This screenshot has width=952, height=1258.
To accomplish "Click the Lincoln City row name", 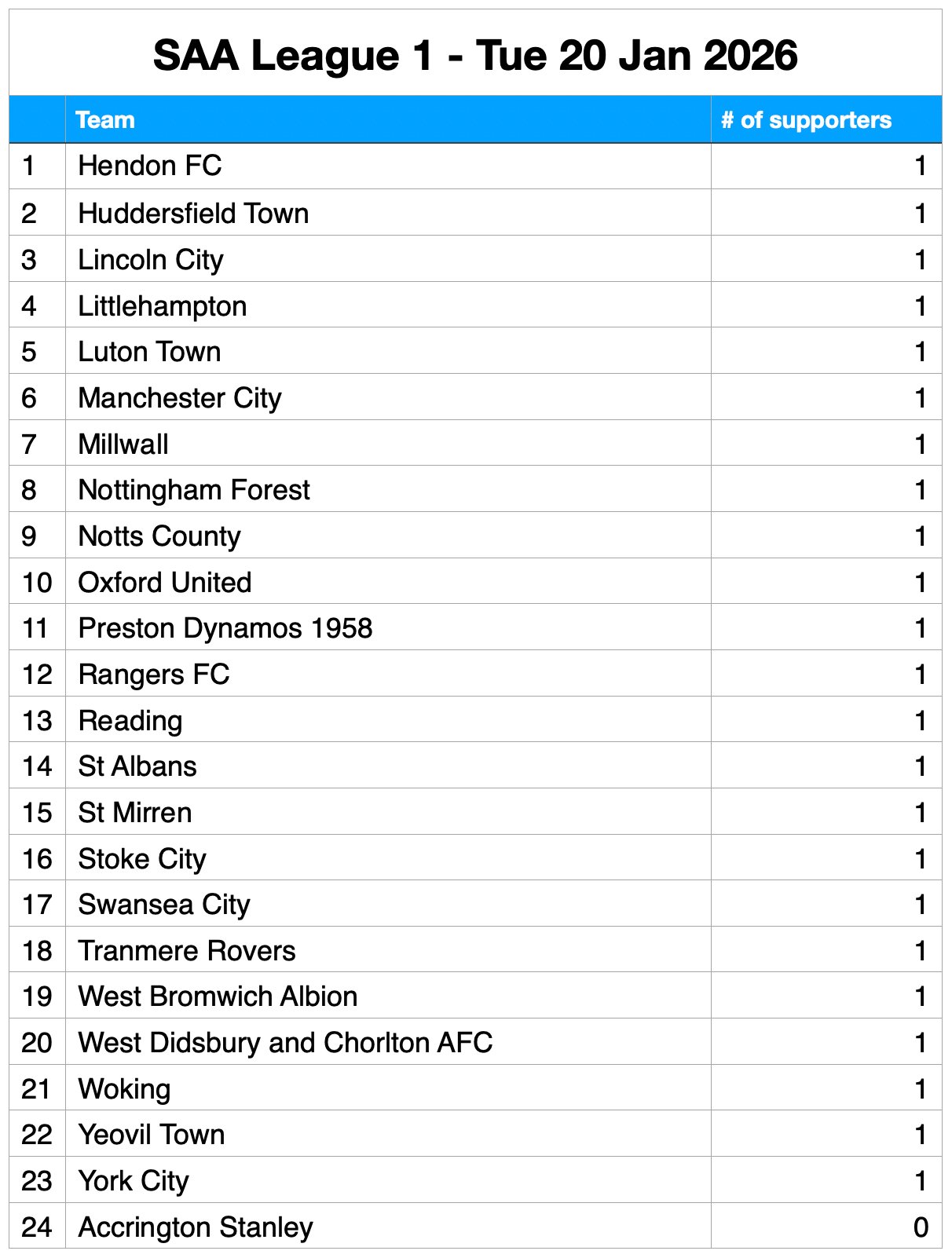I will pos(151,260).
